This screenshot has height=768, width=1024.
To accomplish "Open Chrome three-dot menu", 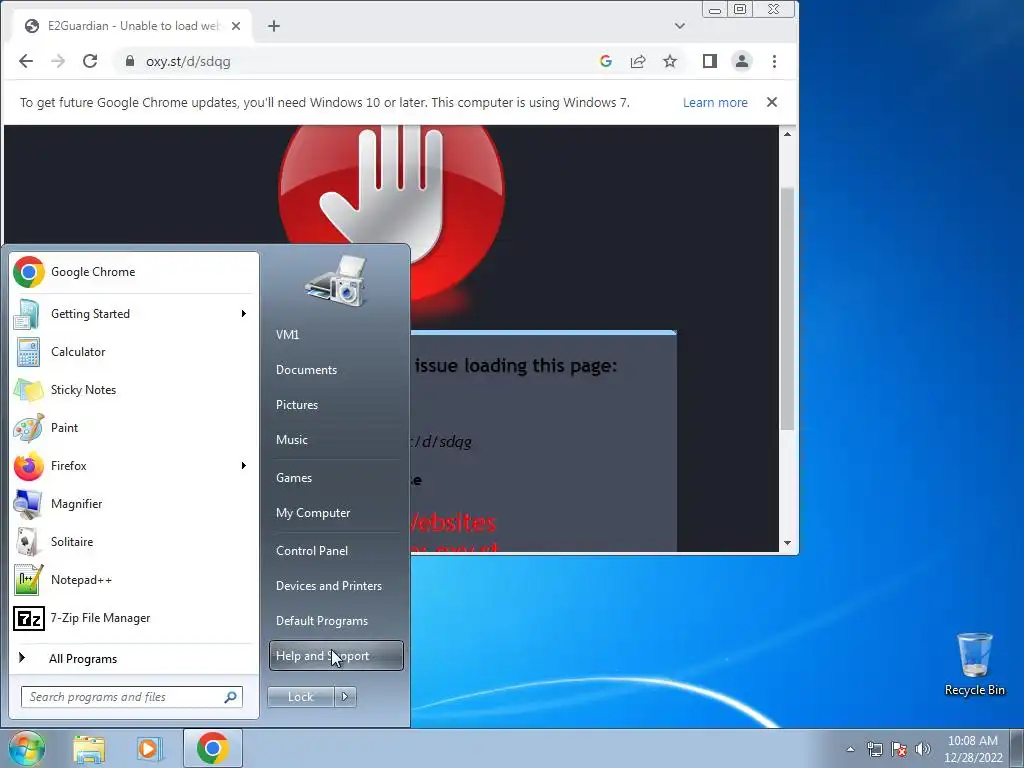I will [x=775, y=61].
